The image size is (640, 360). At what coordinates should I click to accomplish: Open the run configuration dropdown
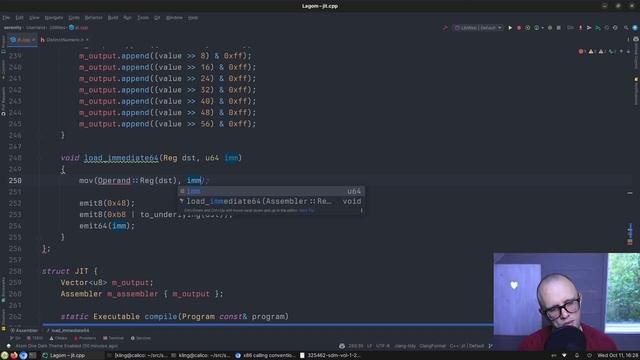(478, 28)
